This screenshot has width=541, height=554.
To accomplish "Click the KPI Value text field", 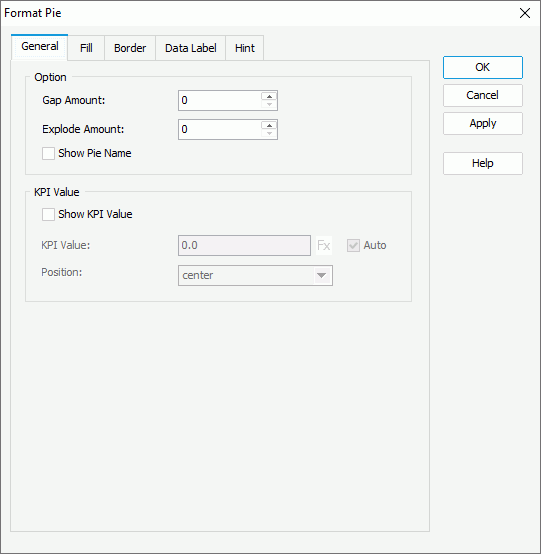I will click(245, 246).
